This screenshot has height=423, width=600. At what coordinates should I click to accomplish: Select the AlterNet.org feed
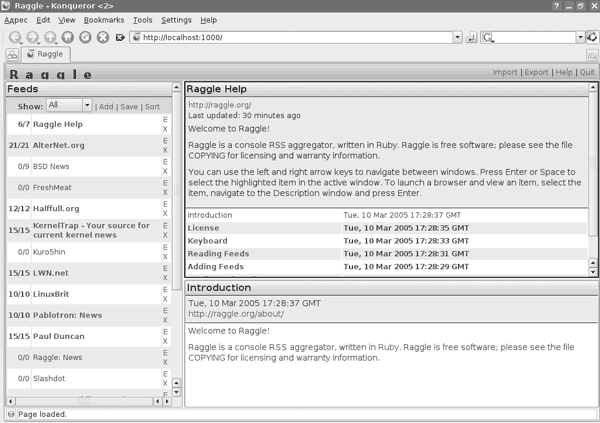[x=58, y=145]
